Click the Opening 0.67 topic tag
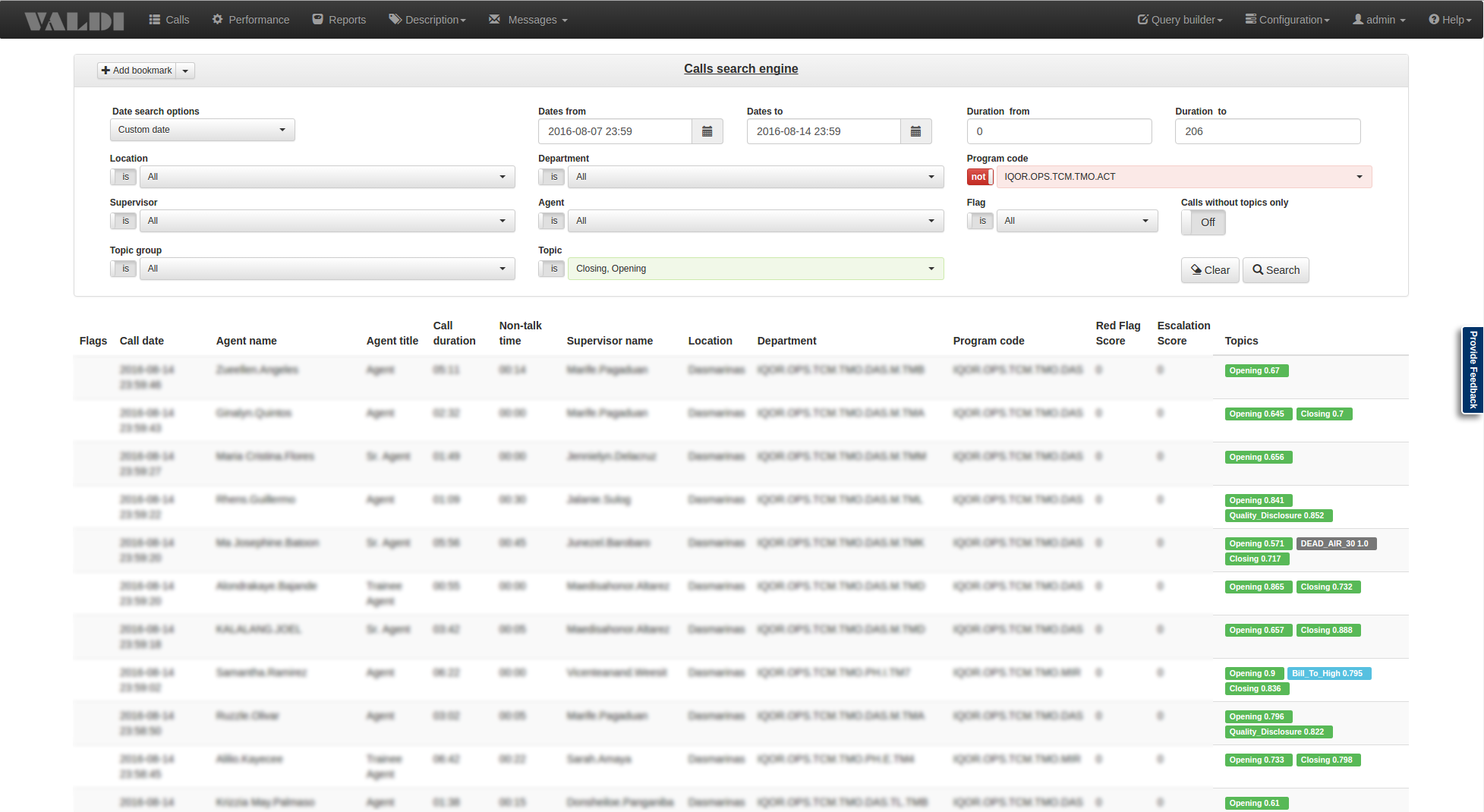 pyautogui.click(x=1256, y=371)
